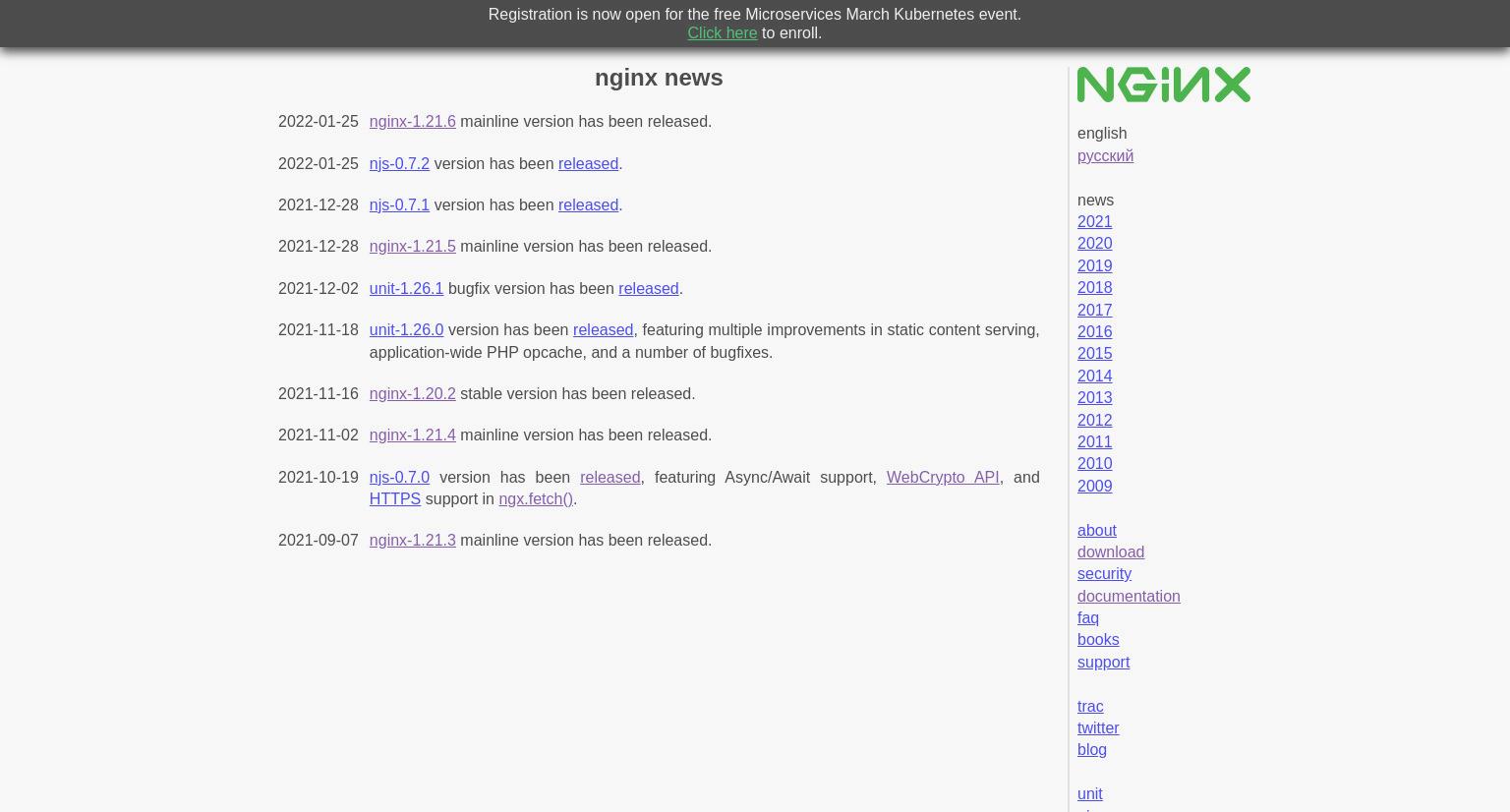Click 'released' link for njs-0.7.2
This screenshot has height=812, width=1510.
(x=588, y=163)
